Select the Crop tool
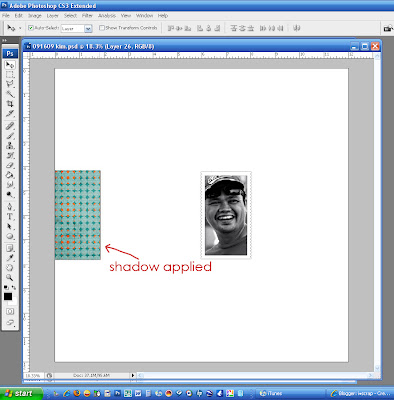394x400 pixels. [10, 104]
